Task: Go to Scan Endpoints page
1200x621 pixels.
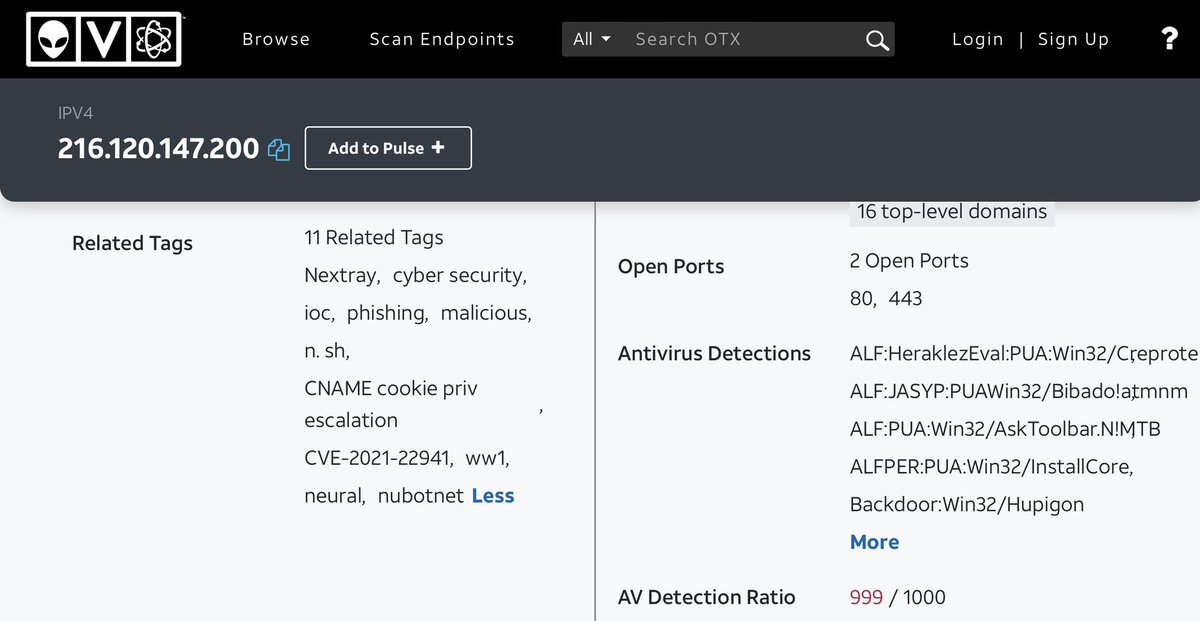Action: pos(442,39)
